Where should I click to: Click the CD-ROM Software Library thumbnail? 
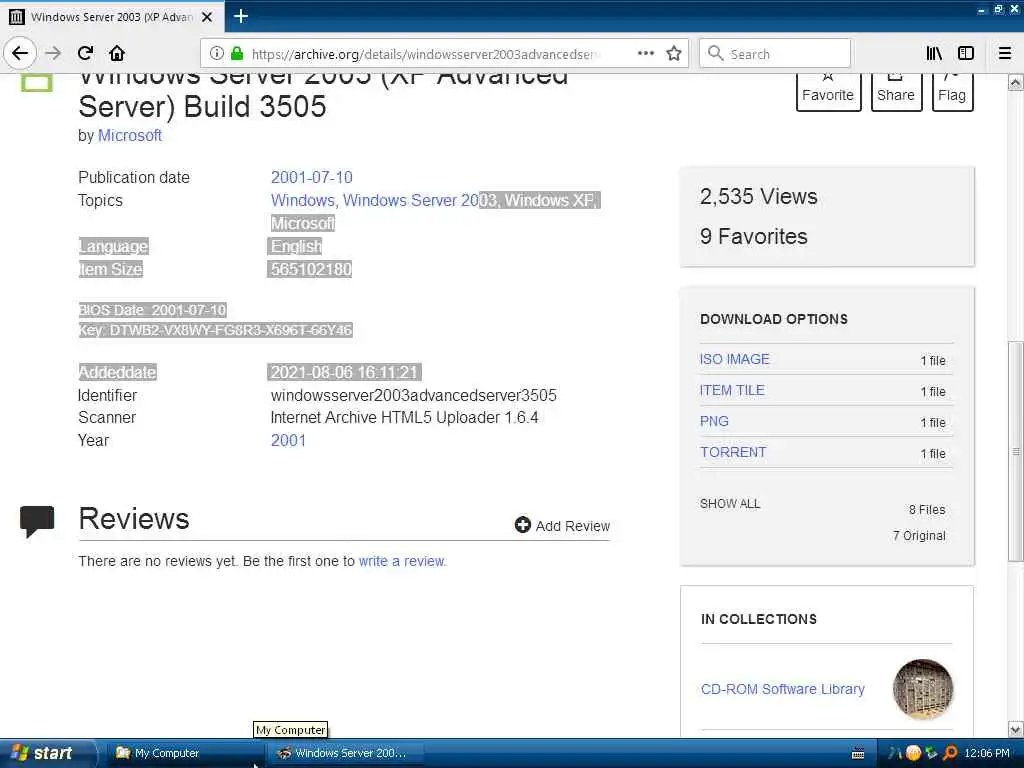923,689
